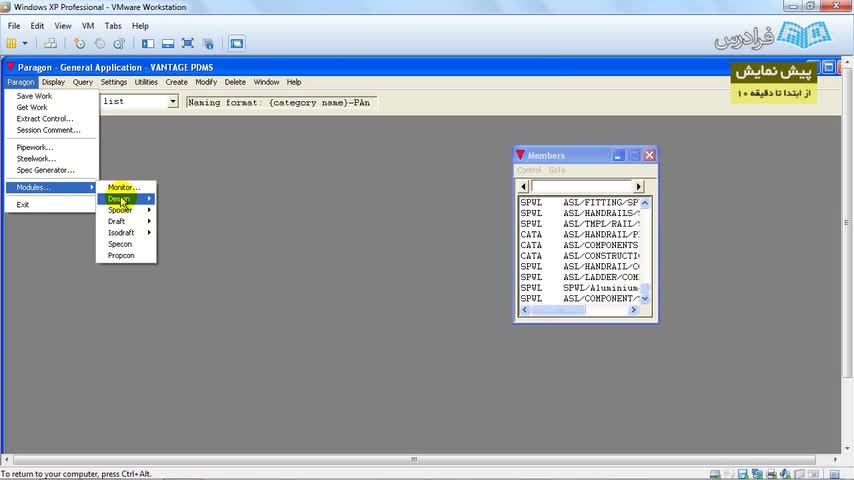Expand the Isodraft module submenu
This screenshot has width=854, height=480.
[x=126, y=233]
